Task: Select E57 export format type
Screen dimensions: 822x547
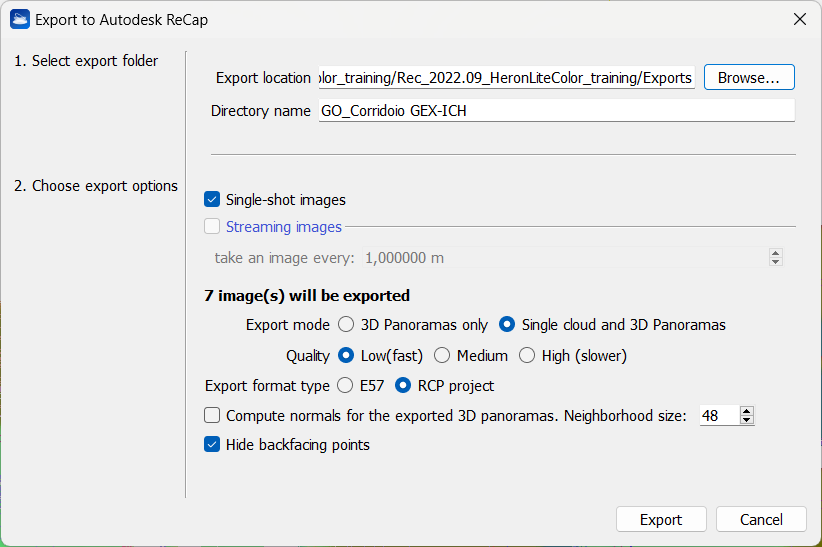Action: (x=346, y=386)
